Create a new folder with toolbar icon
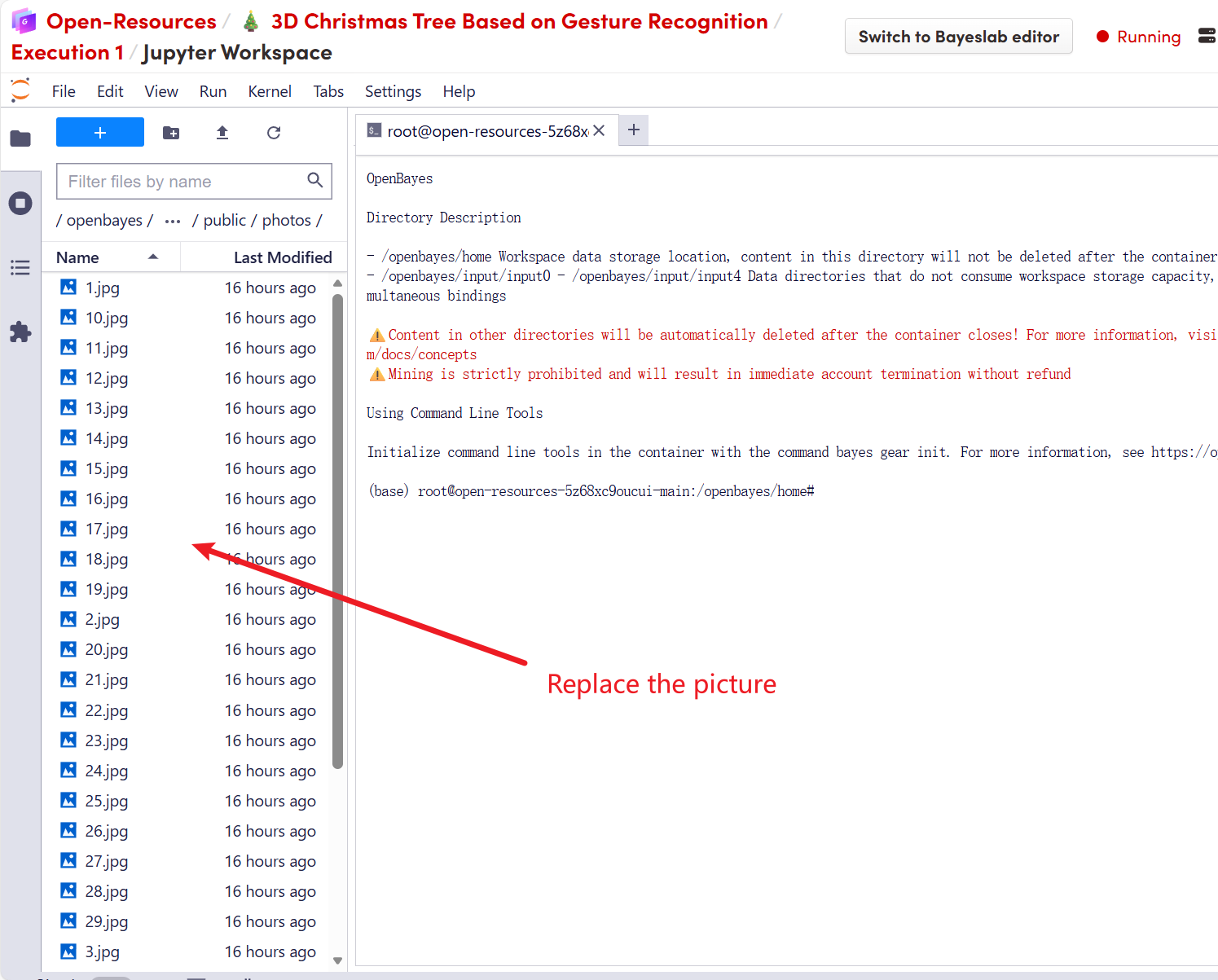Viewport: 1218px width, 980px height. (x=171, y=133)
